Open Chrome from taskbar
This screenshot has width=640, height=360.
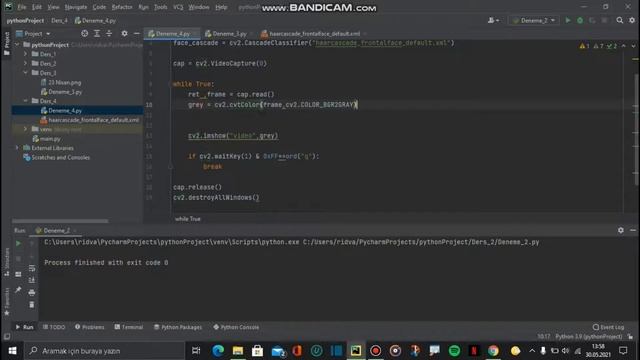(x=493, y=351)
